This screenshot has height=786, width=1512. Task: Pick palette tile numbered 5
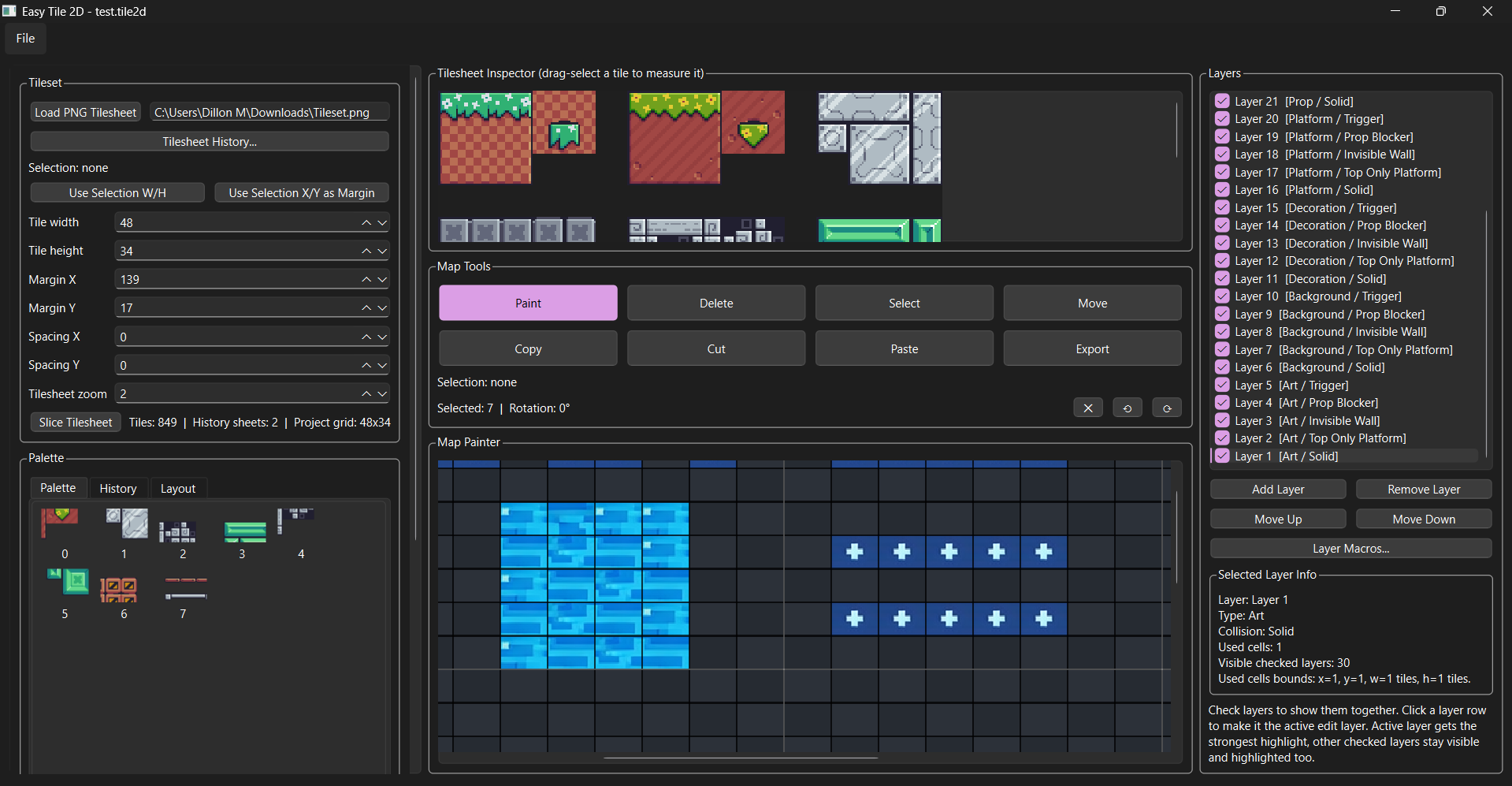pyautogui.click(x=69, y=582)
